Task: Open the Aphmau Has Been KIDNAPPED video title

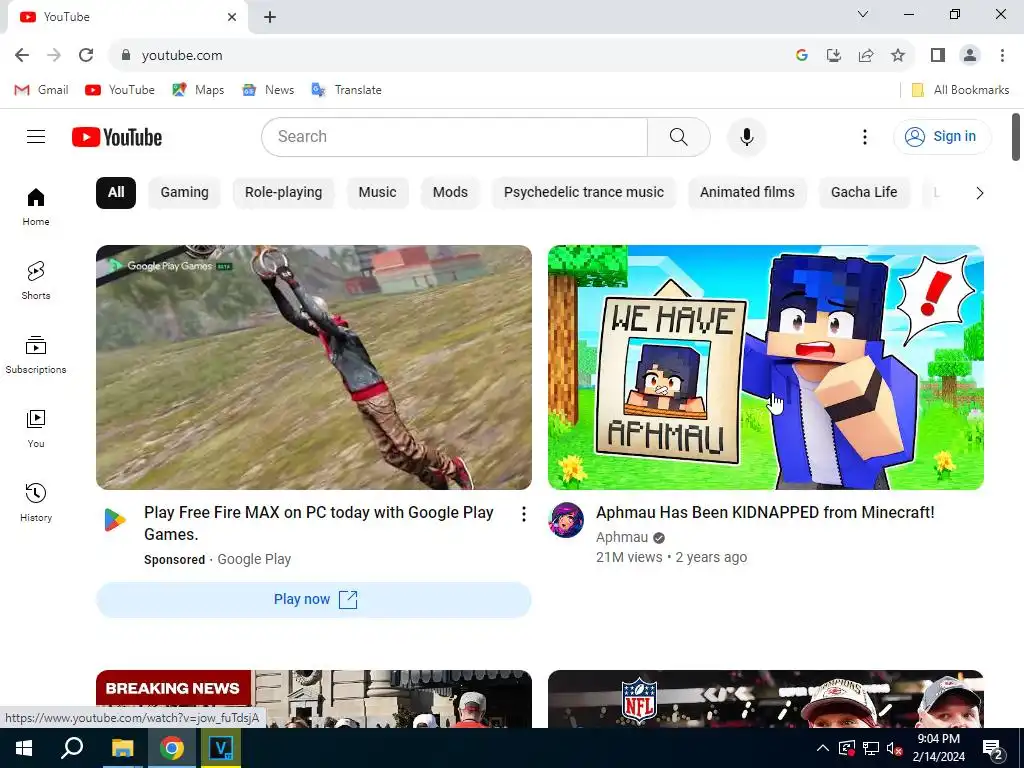Action: [765, 513]
